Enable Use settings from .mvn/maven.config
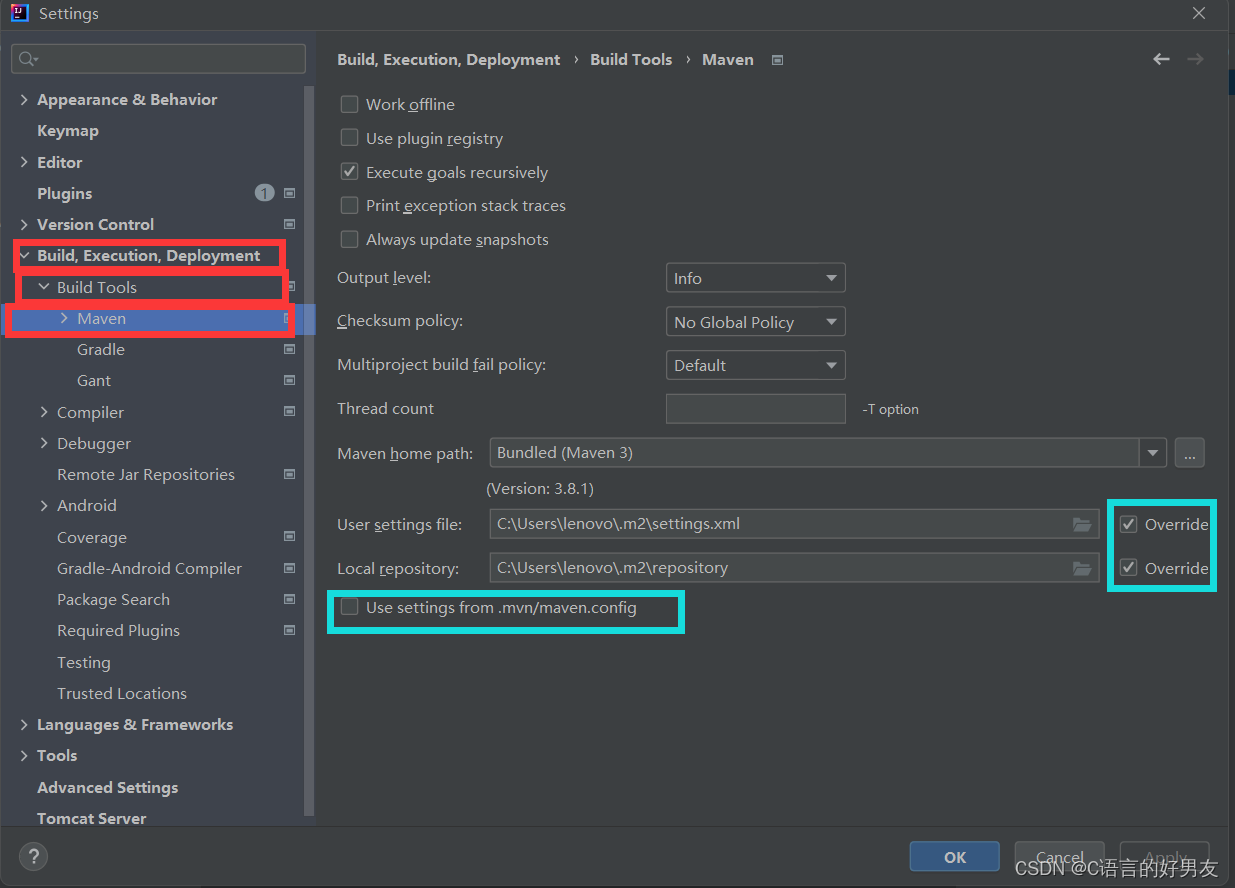1235x888 pixels. tap(349, 607)
